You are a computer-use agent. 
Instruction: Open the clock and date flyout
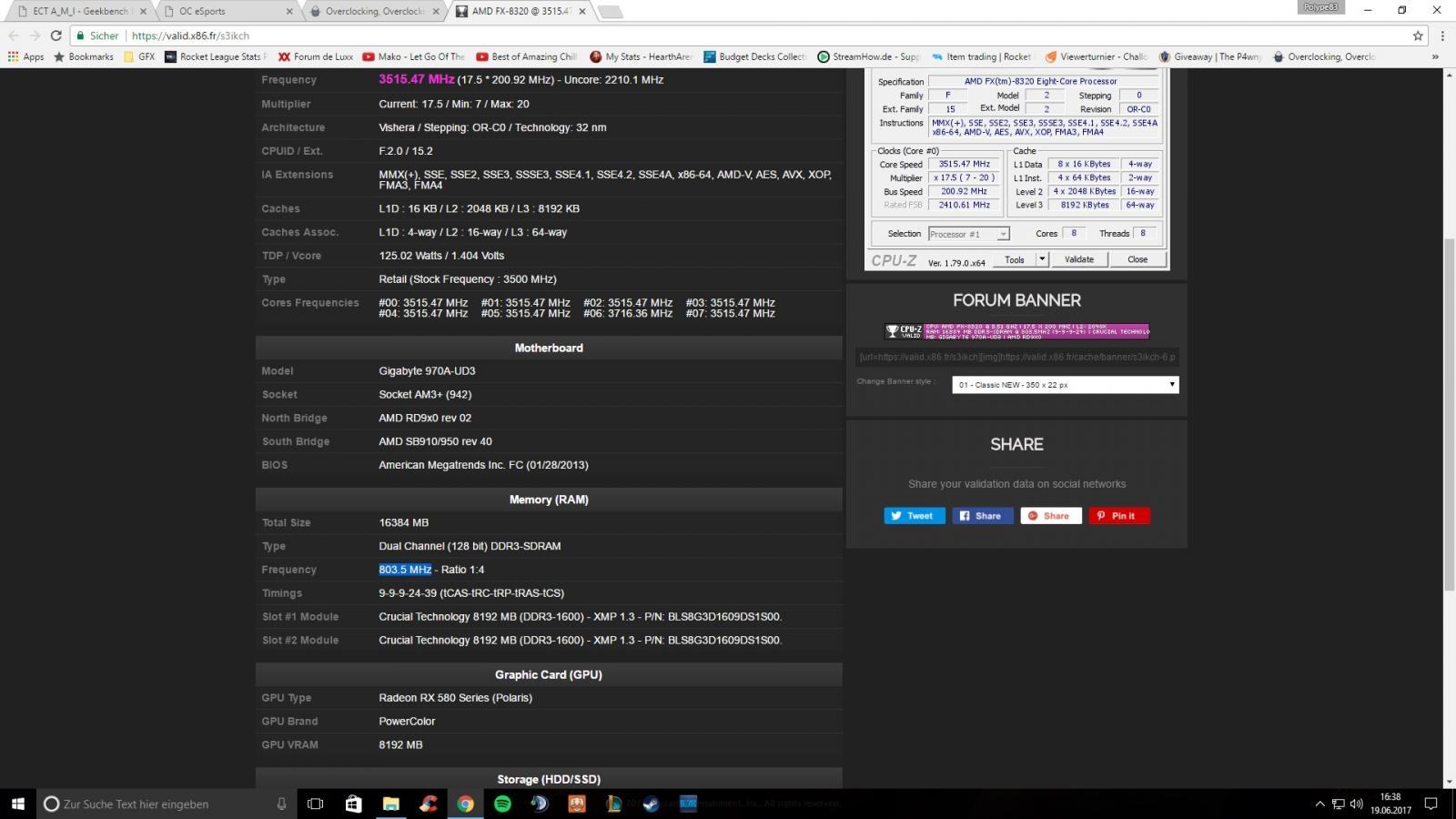(x=1391, y=804)
